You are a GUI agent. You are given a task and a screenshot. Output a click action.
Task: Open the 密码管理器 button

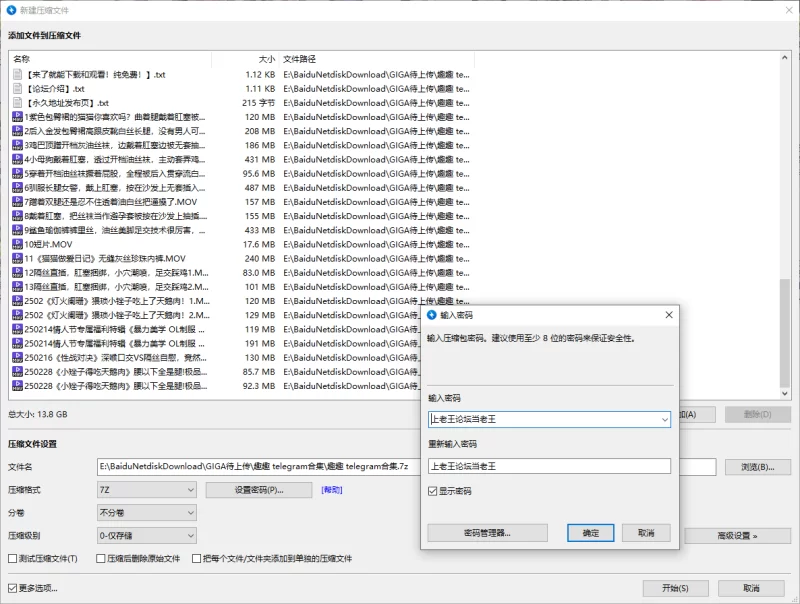click(487, 533)
